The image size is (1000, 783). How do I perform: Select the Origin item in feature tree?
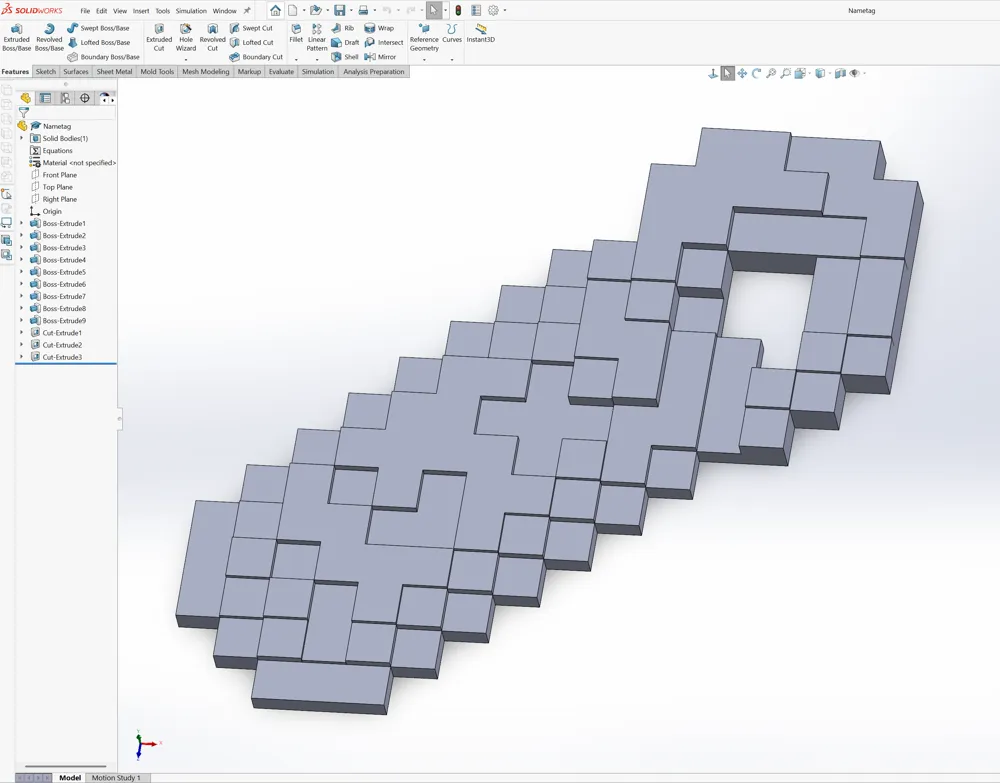[x=46, y=211]
